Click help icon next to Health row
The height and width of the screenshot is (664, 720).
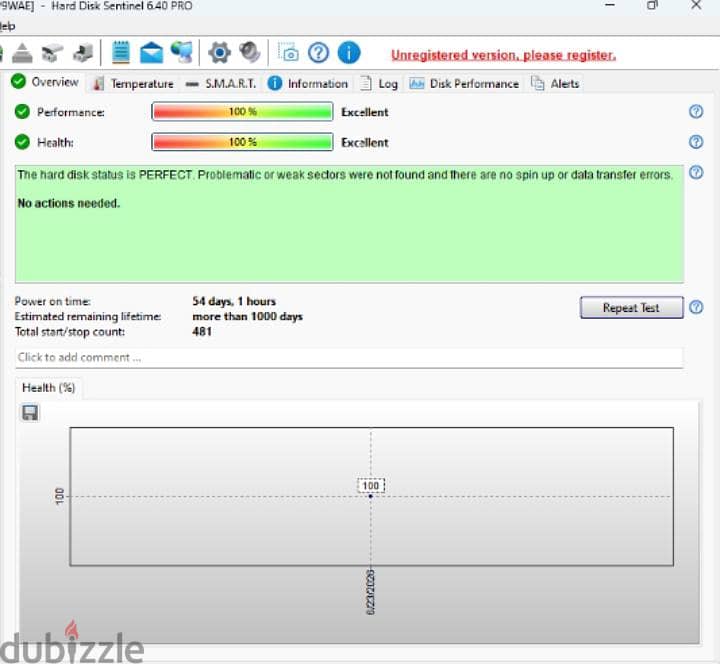point(696,142)
